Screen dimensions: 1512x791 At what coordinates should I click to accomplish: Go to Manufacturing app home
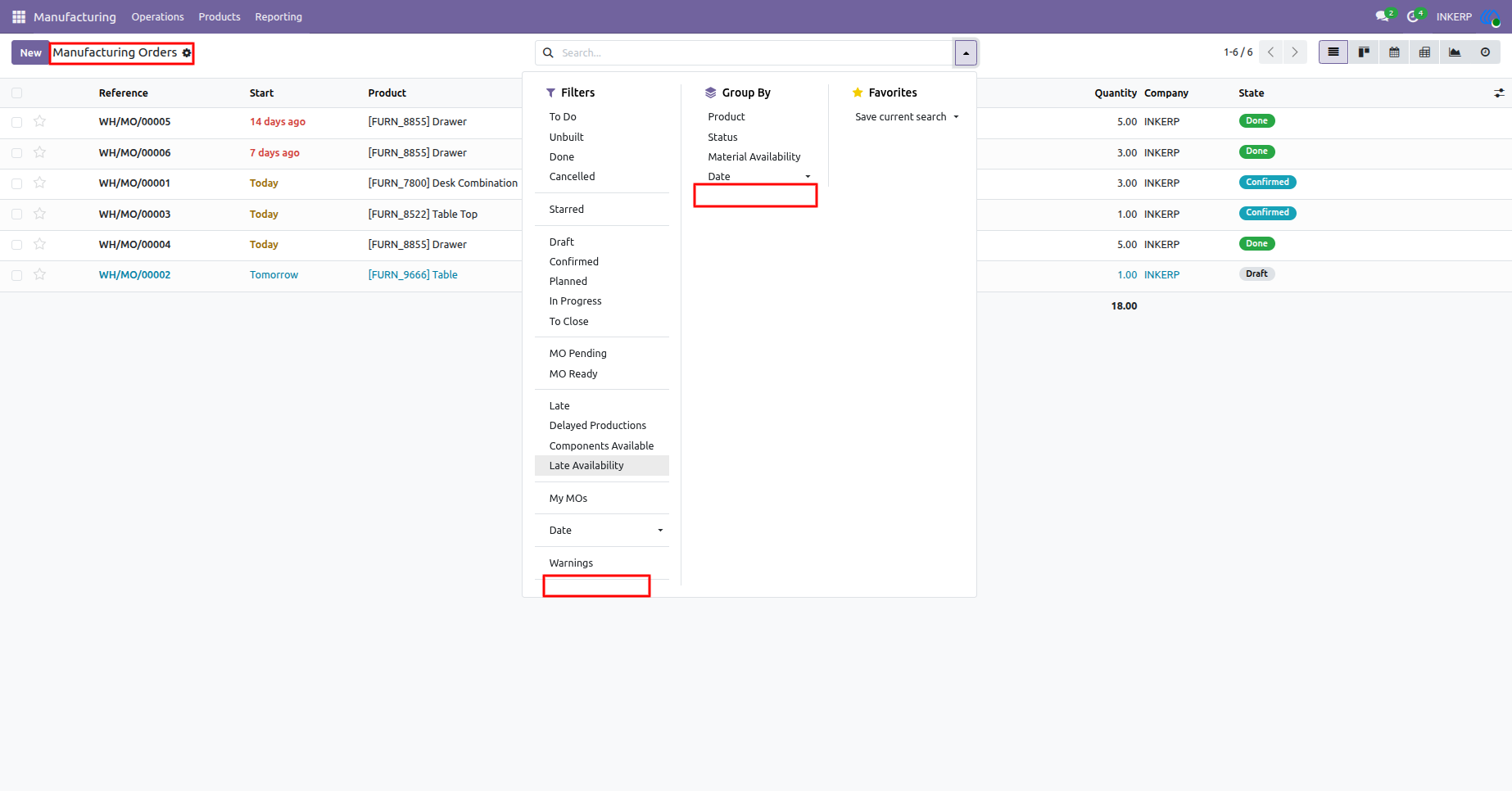75,16
